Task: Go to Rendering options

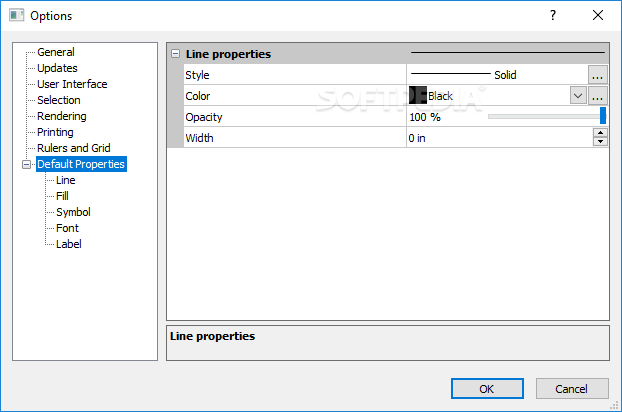Action: 61,116
